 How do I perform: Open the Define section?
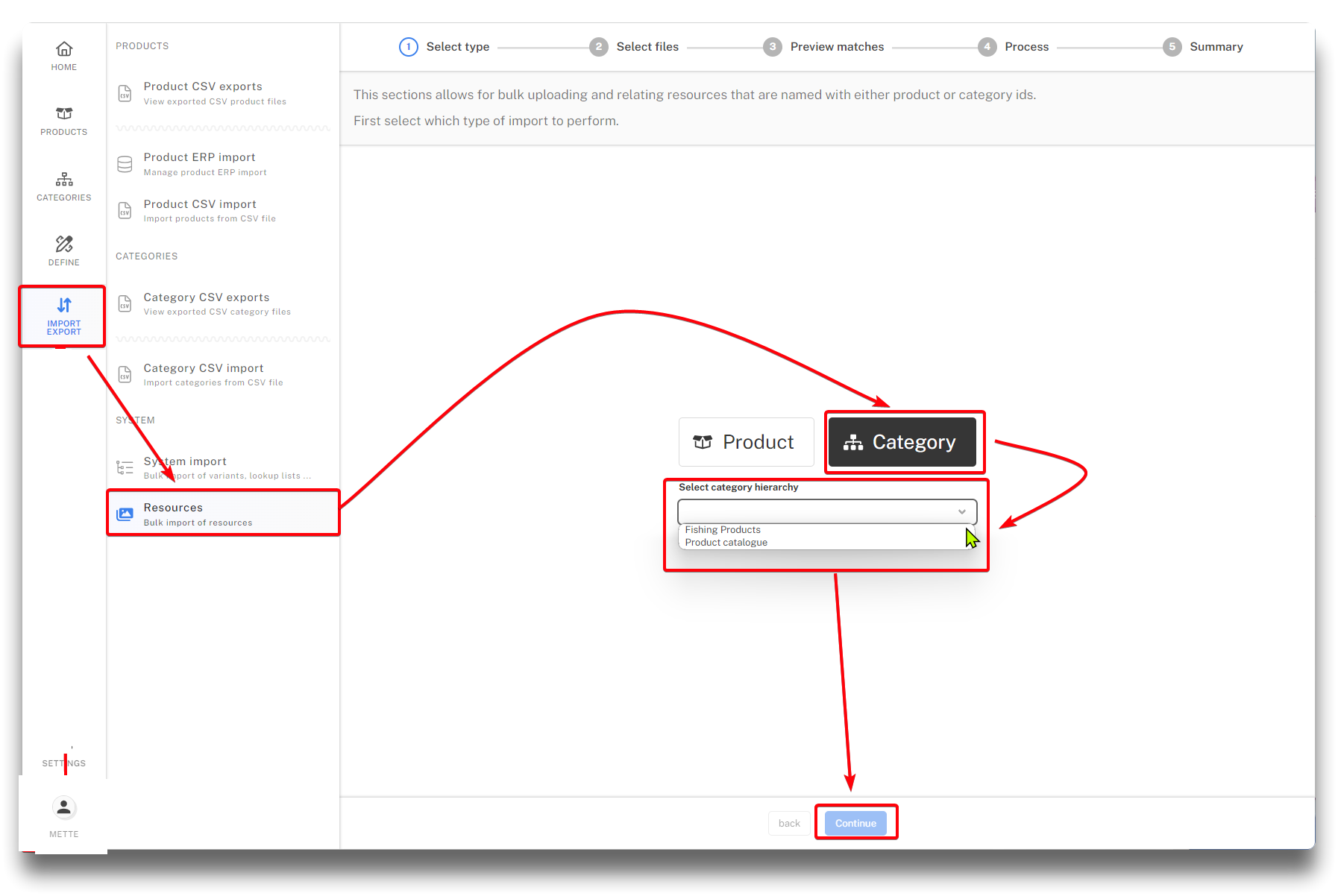click(64, 251)
